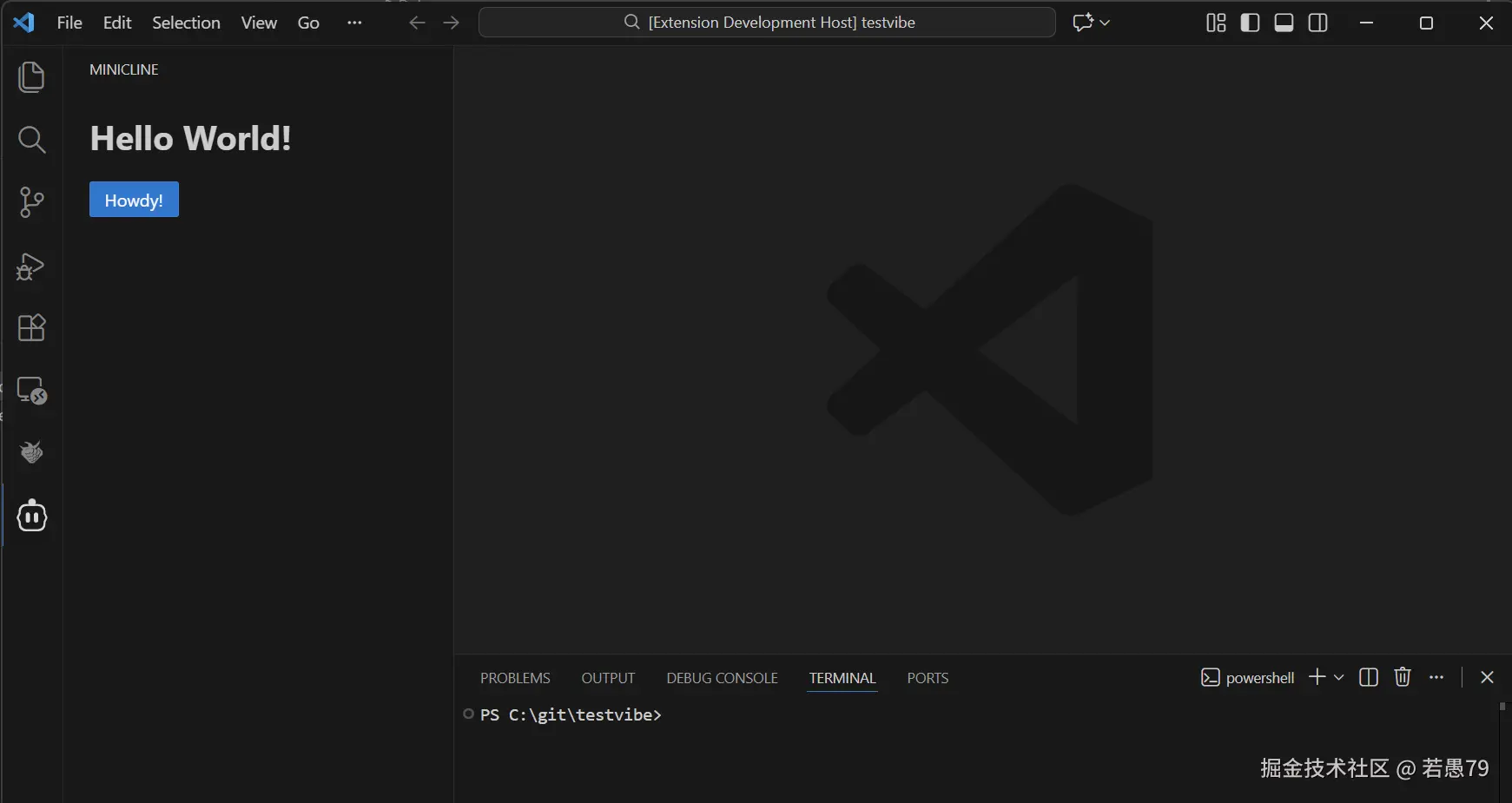The width and height of the screenshot is (1512, 803).
Task: Open the Go menu
Action: (x=308, y=23)
